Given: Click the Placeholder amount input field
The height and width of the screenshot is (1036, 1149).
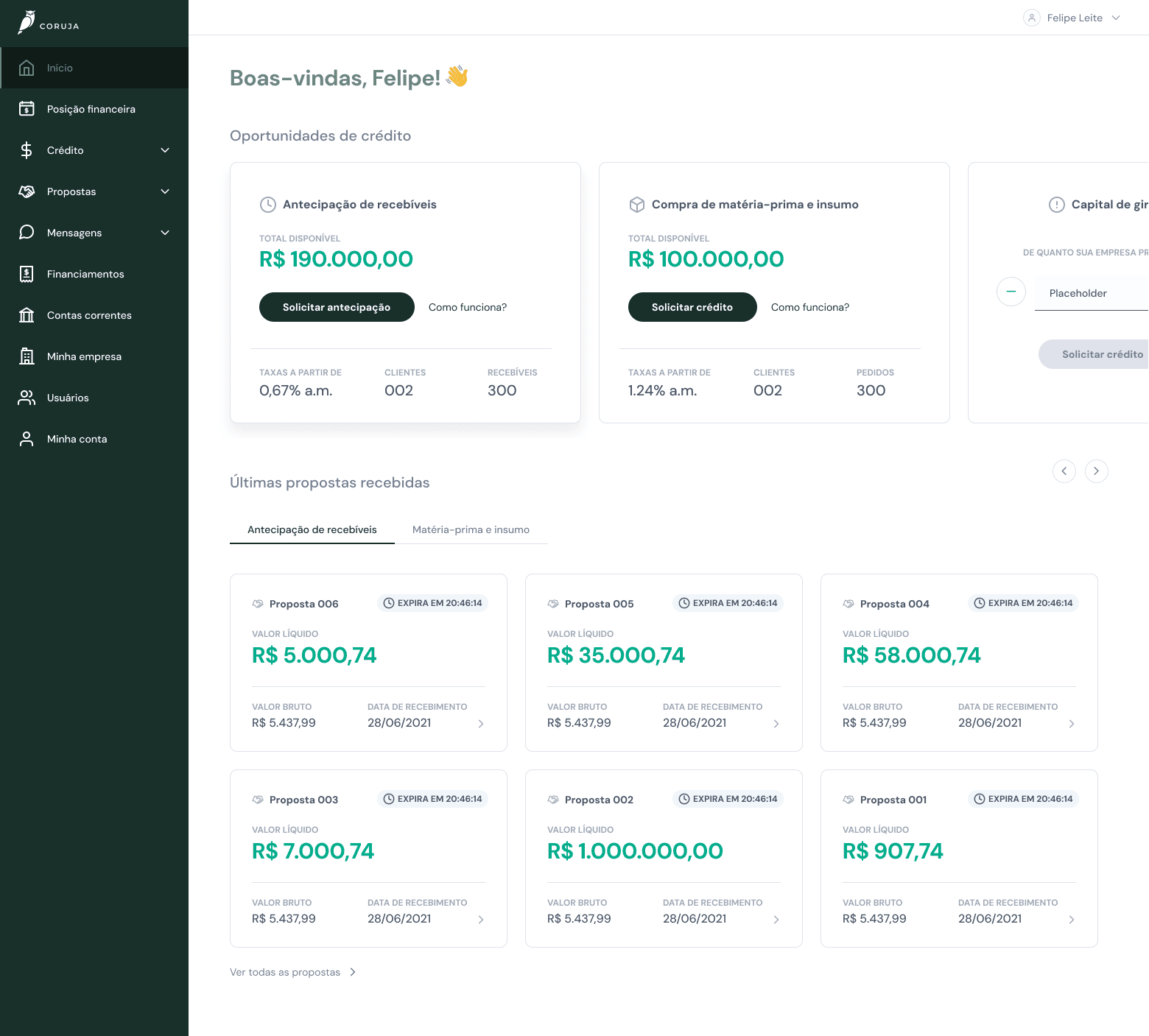Looking at the screenshot, I should 1092,293.
